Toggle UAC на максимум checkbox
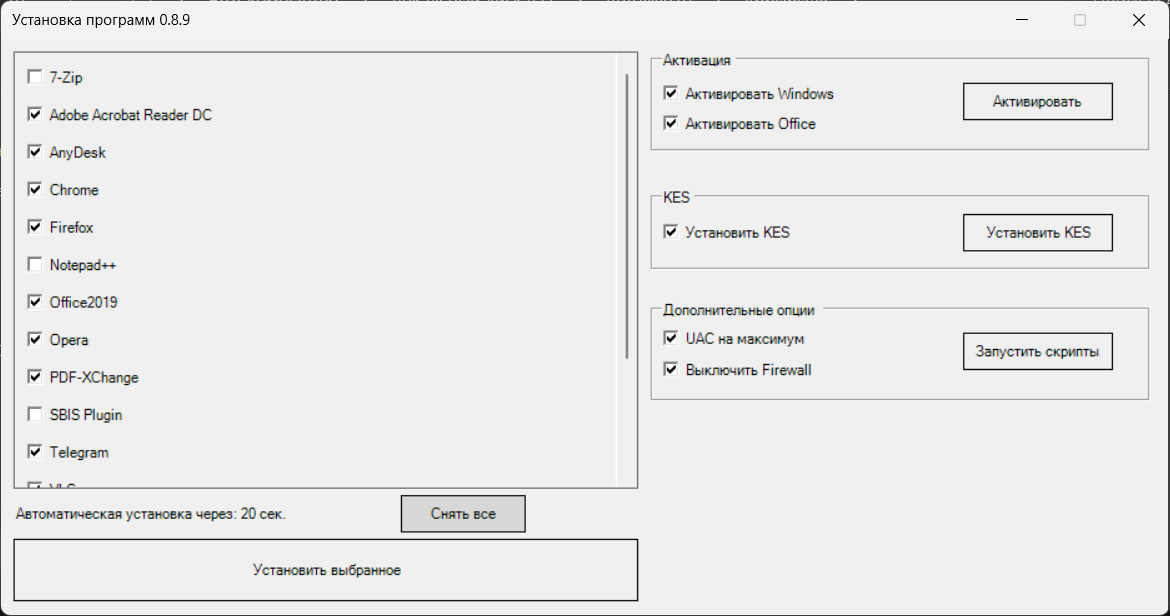This screenshot has height=616, width=1170. (670, 339)
